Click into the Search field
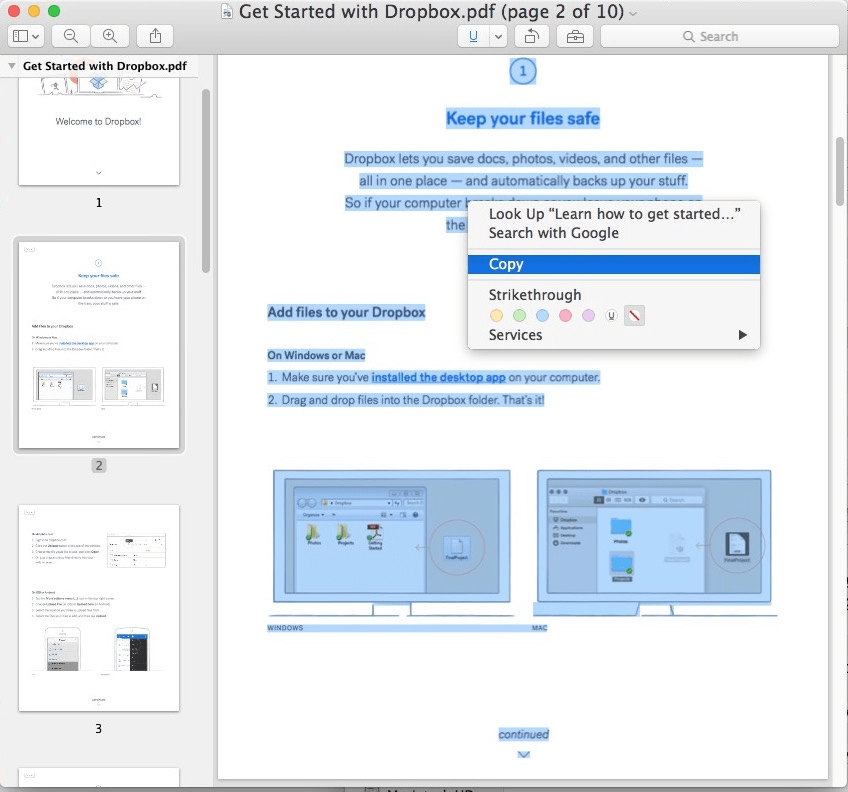 click(720, 36)
